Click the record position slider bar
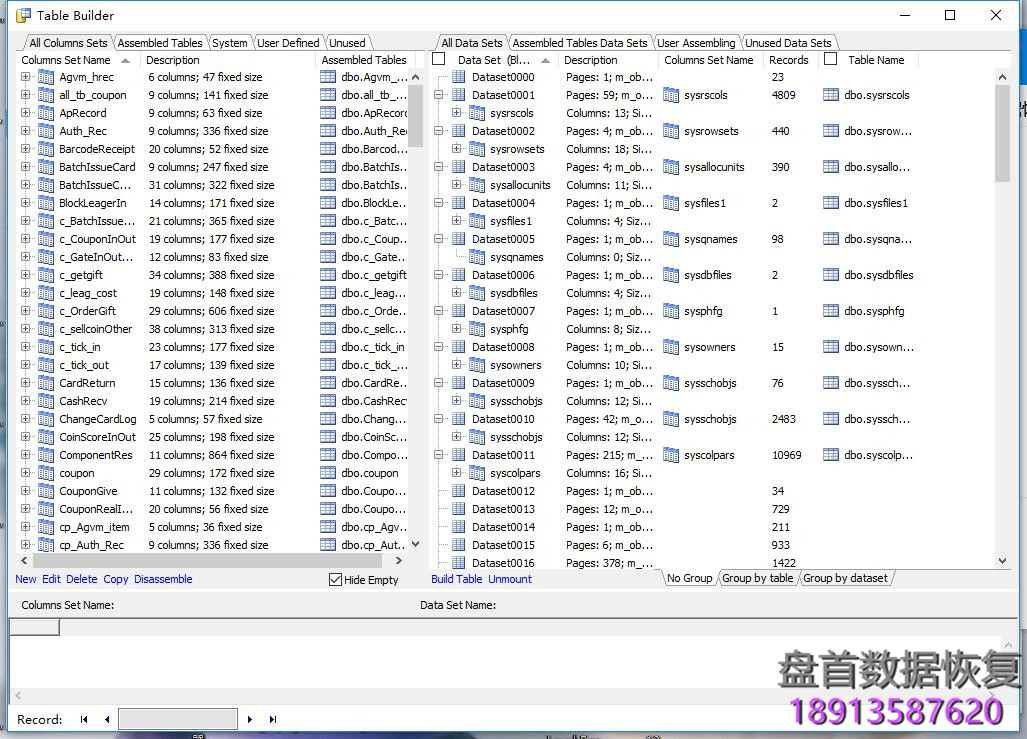 pos(177,719)
